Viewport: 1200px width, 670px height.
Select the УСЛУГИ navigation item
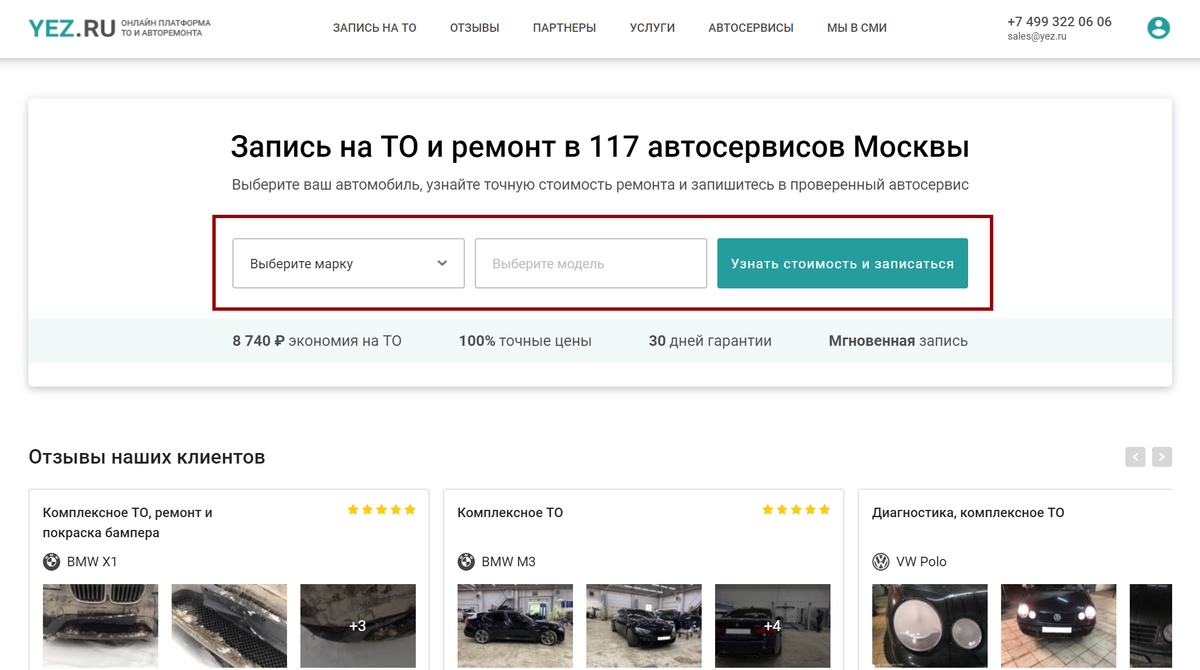[x=652, y=28]
